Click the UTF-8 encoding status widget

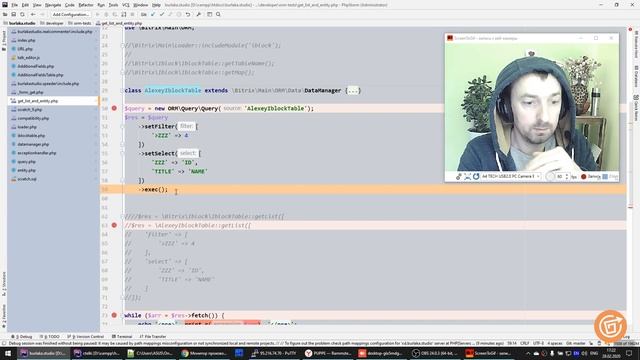click(538, 343)
